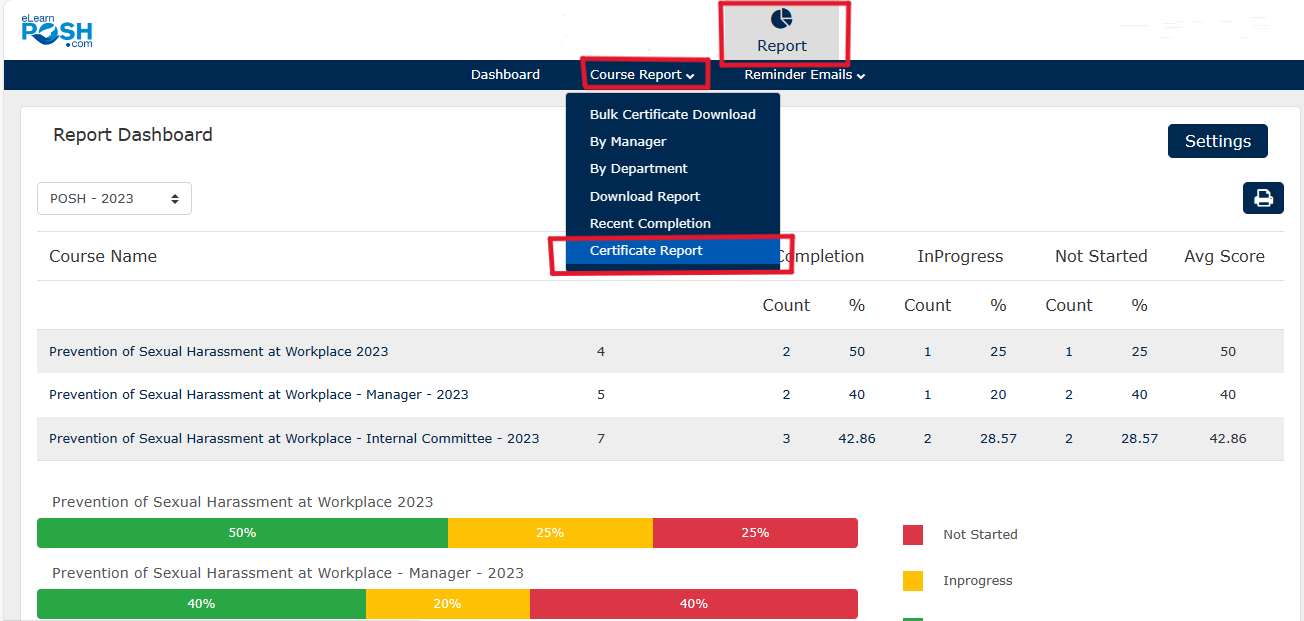
Task: Click the red Not Started legend swatch
Action: point(912,535)
